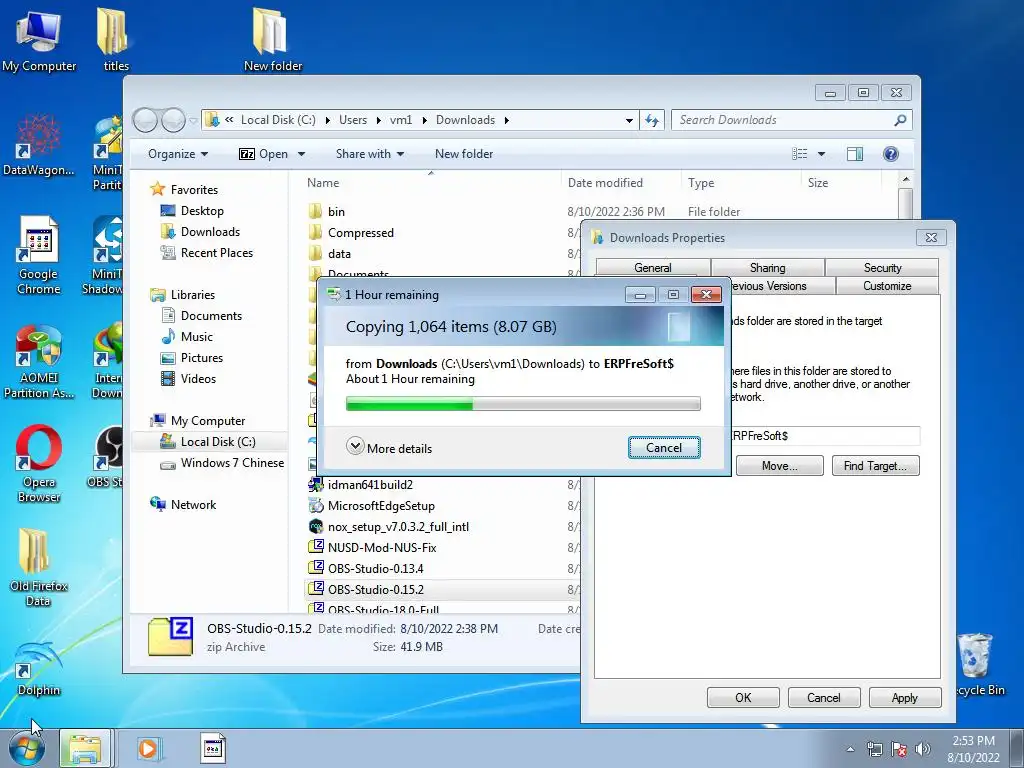Click OK in Downloads Properties

pos(743,697)
